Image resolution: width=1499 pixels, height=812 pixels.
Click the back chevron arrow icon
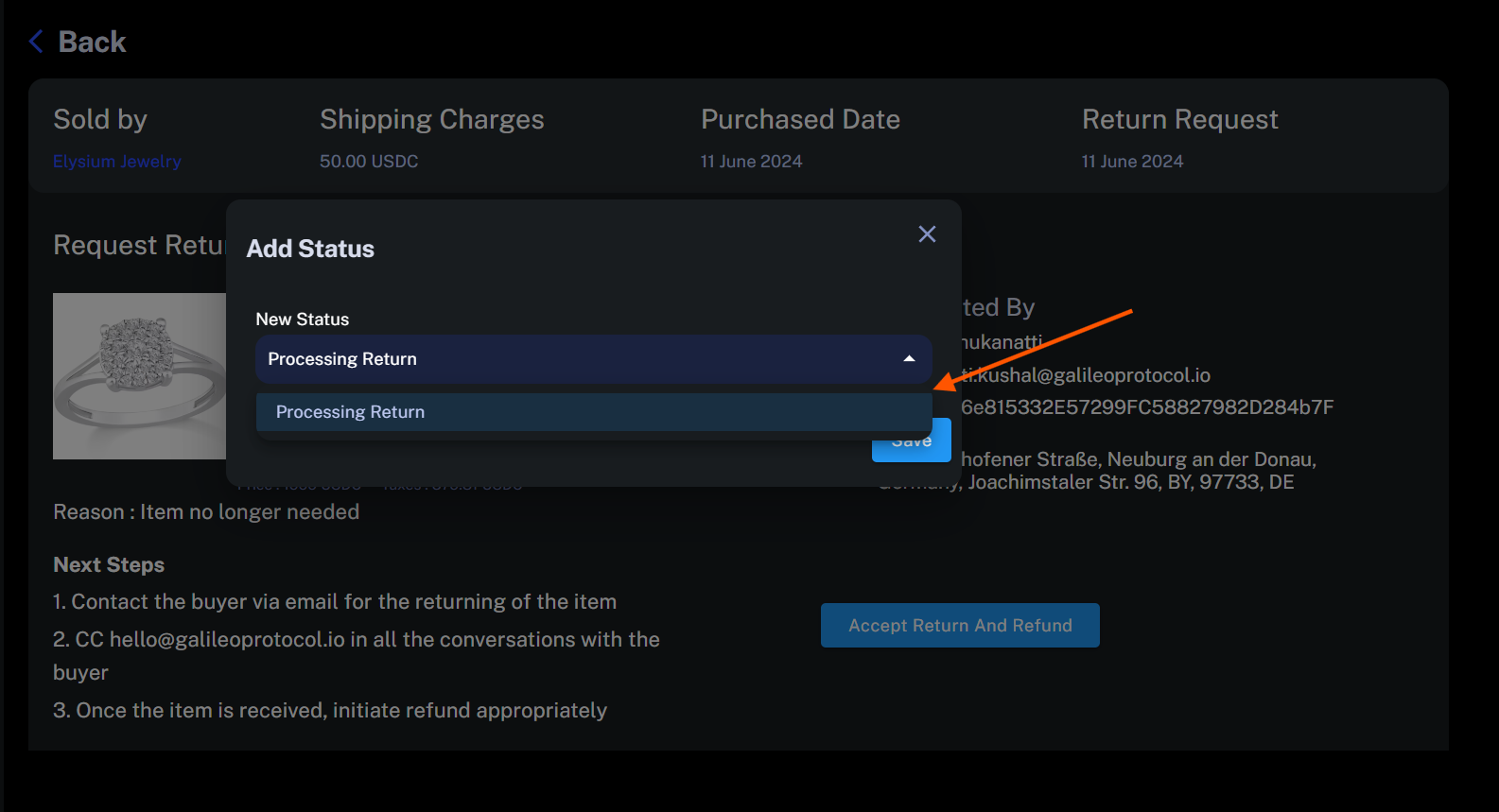coord(36,42)
